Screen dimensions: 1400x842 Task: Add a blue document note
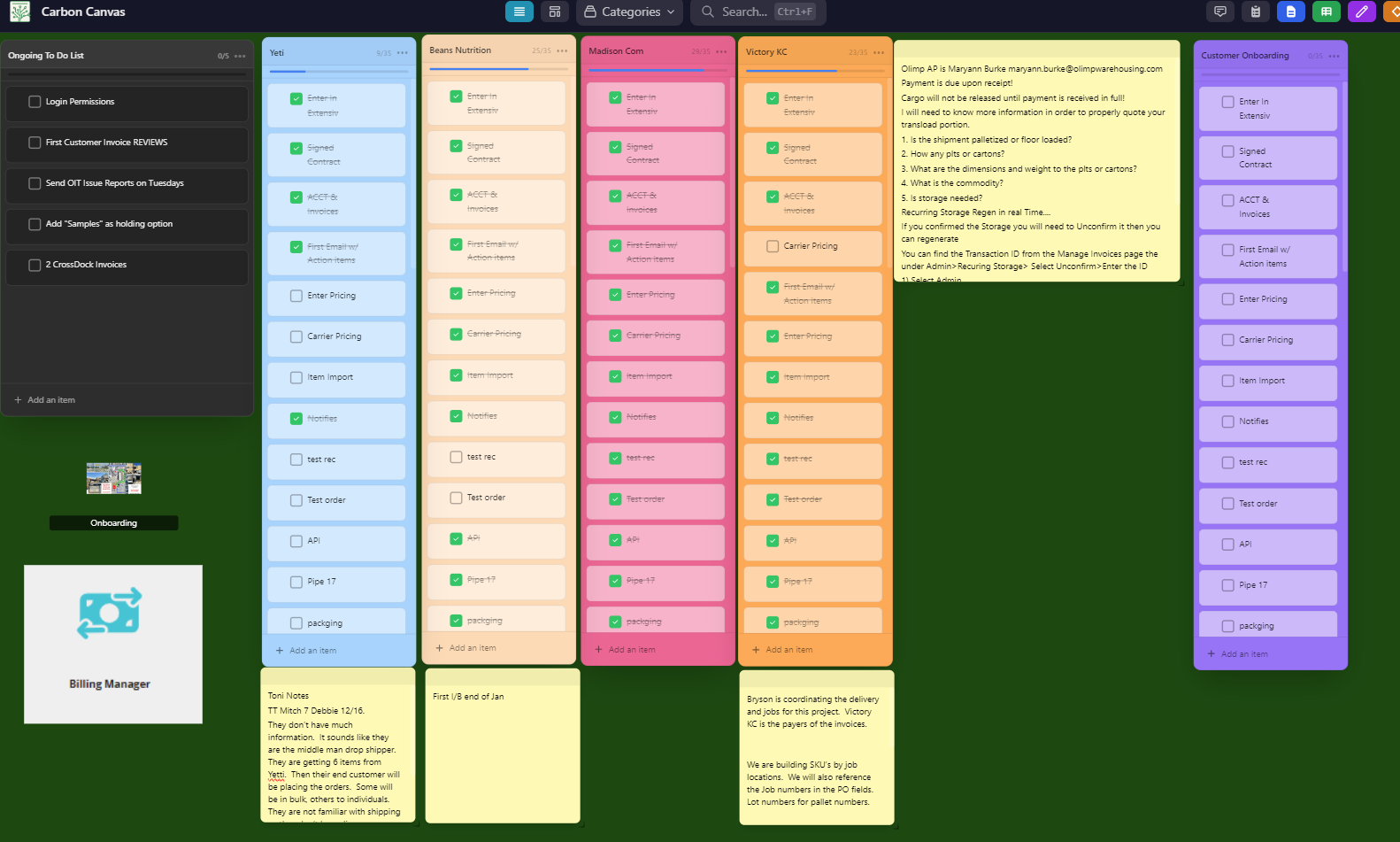[x=1291, y=12]
